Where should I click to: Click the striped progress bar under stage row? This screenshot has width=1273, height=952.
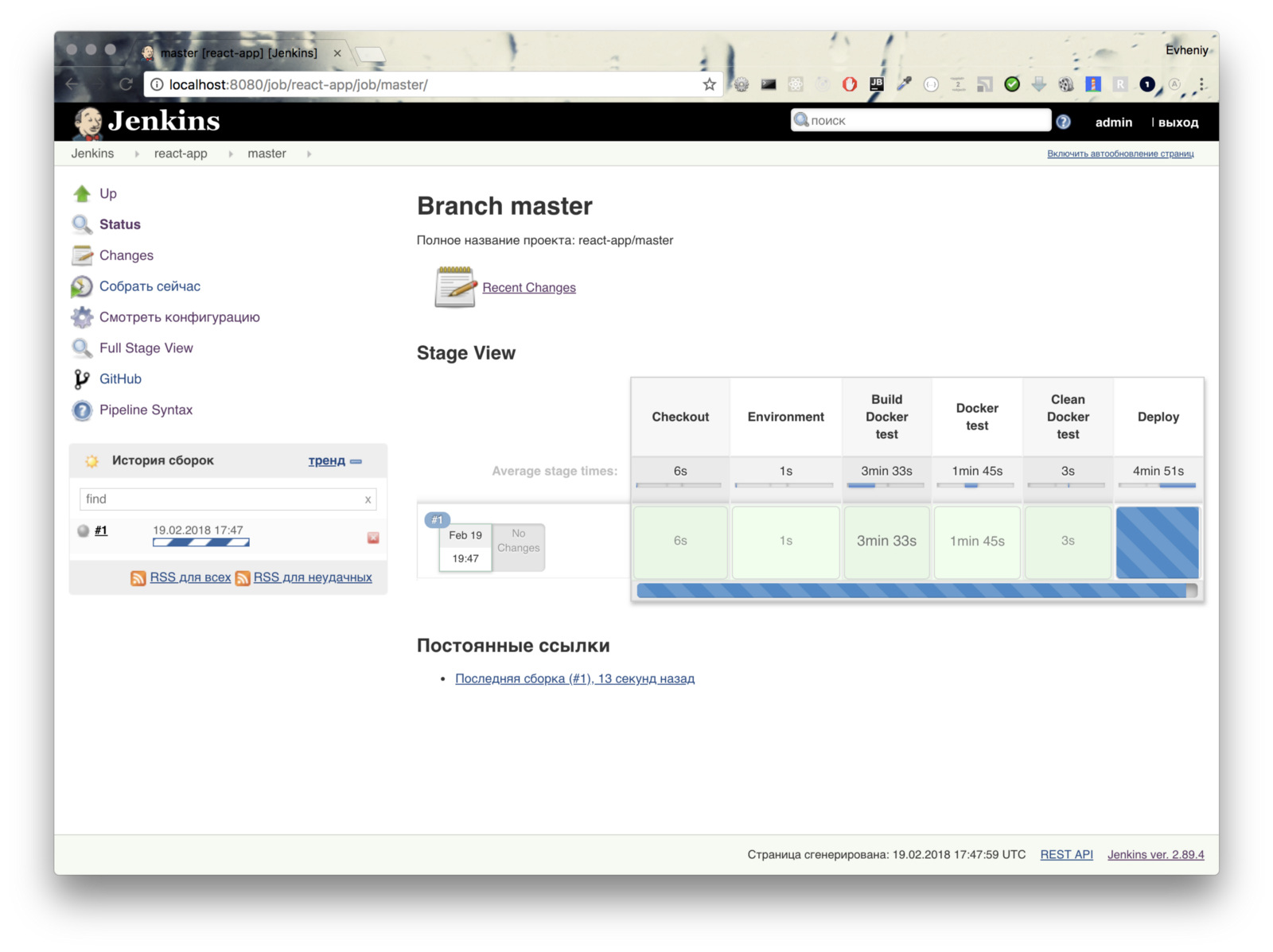917,591
